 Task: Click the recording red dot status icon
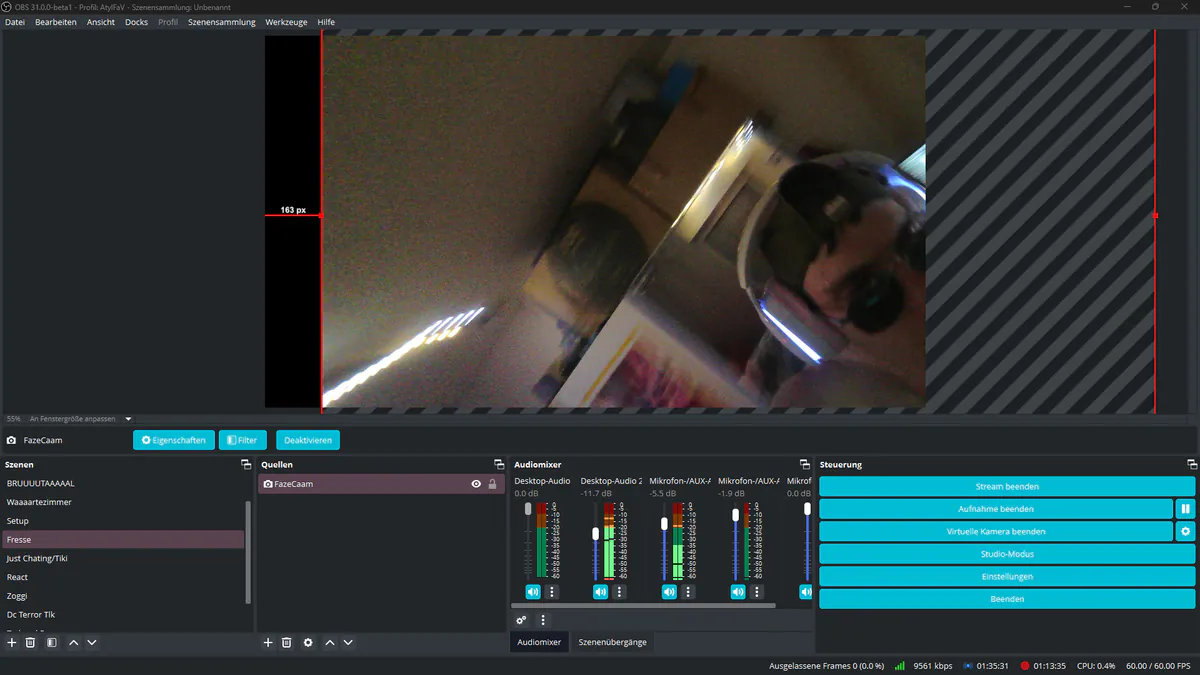tap(1025, 666)
